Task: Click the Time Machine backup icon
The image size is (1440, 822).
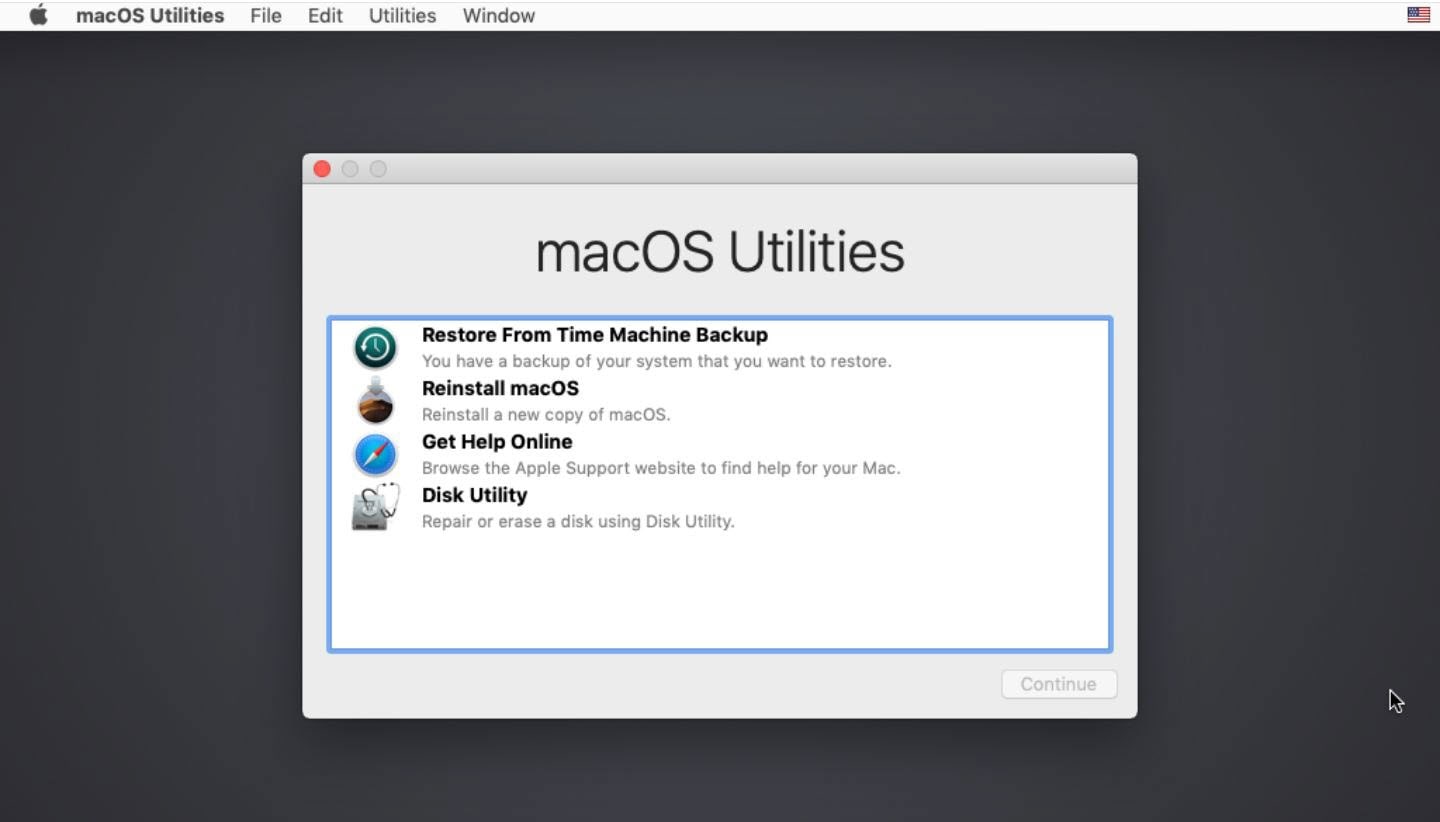Action: [375, 348]
